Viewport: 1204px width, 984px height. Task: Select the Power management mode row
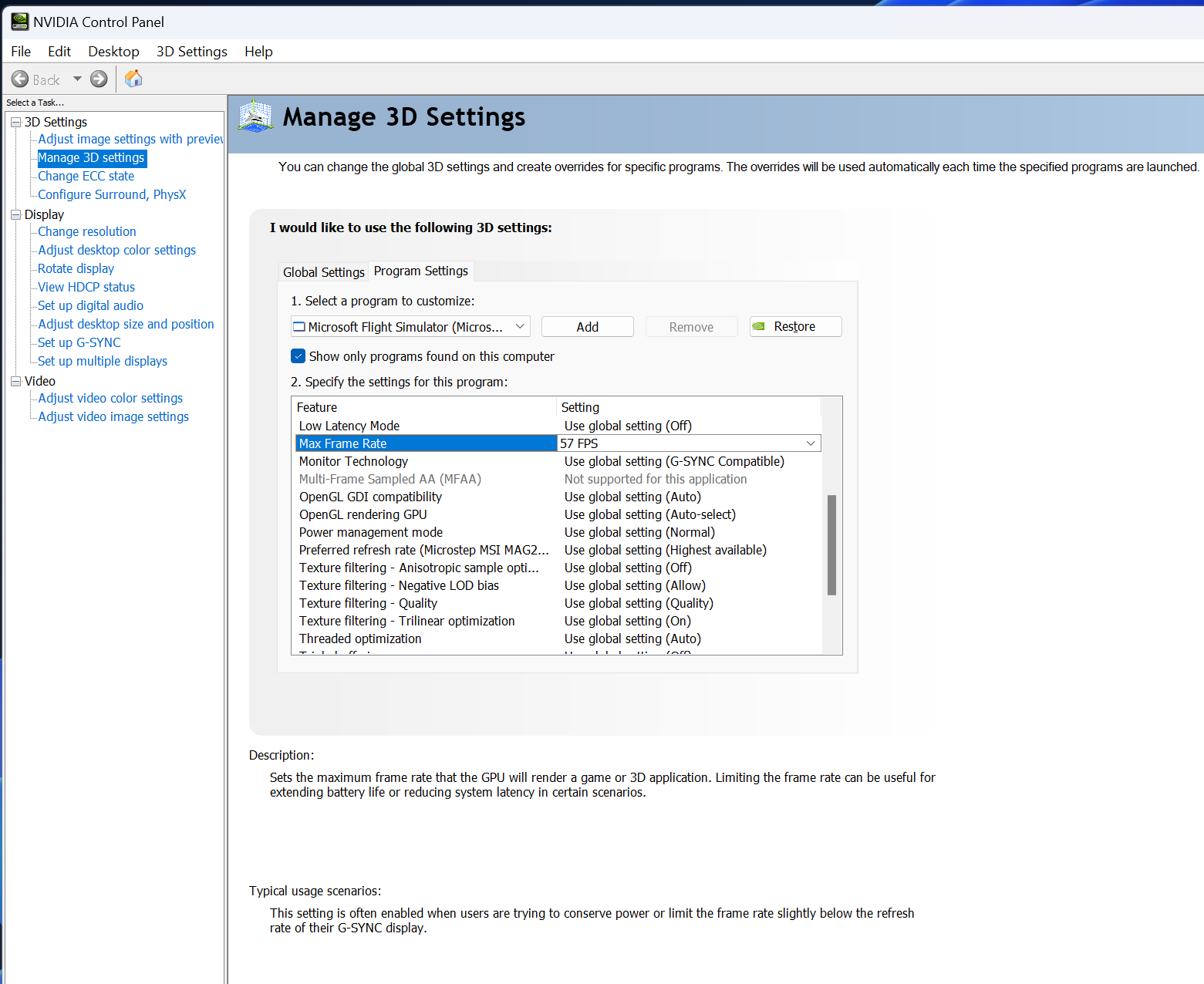558,532
